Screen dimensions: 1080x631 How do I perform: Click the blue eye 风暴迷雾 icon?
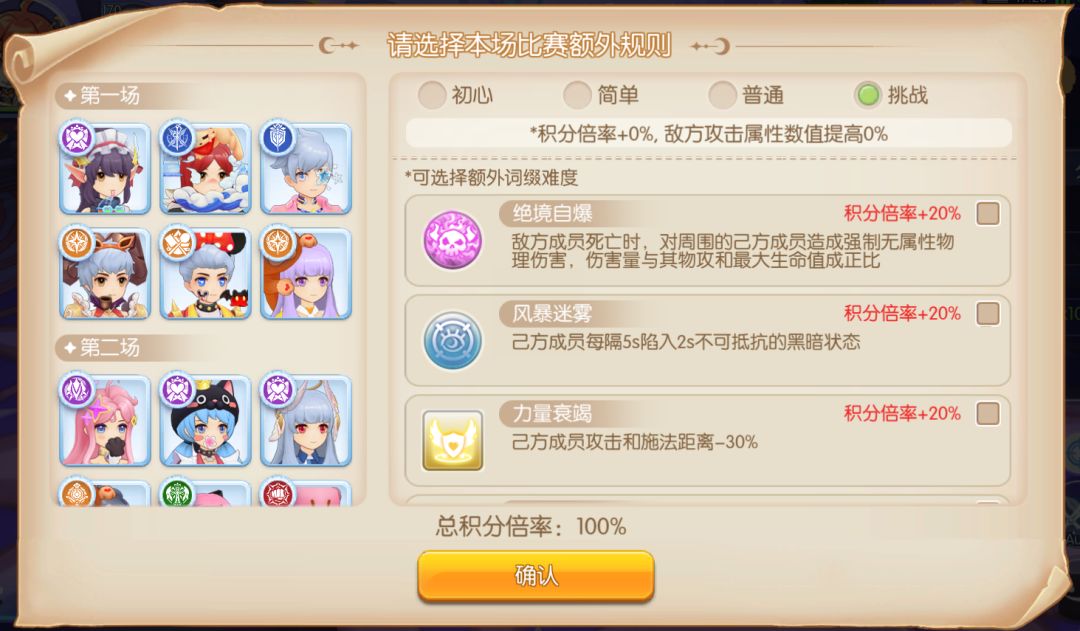[x=453, y=340]
